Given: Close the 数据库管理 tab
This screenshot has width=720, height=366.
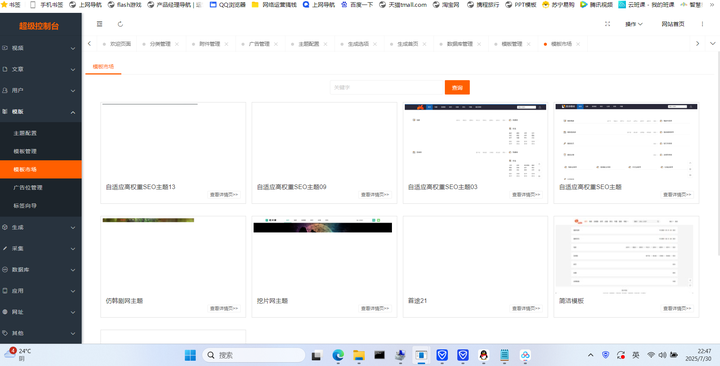Looking at the screenshot, I should [x=479, y=44].
